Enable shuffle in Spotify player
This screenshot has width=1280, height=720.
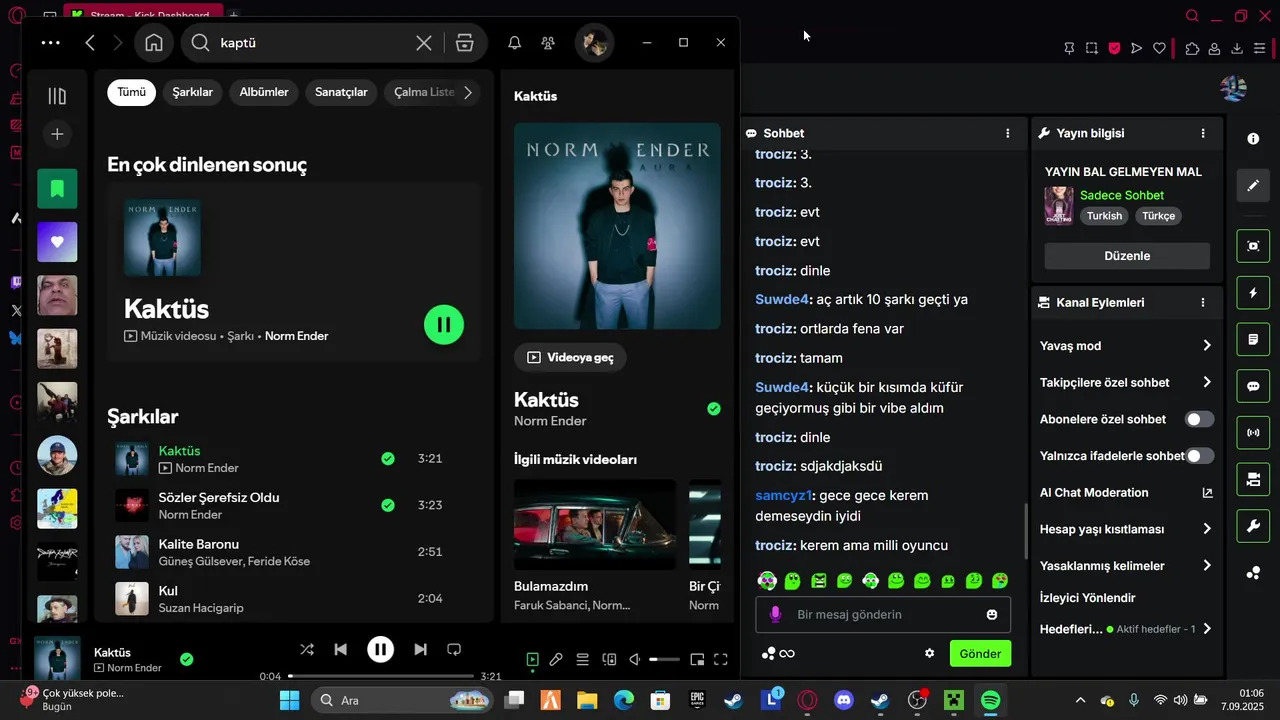307,649
